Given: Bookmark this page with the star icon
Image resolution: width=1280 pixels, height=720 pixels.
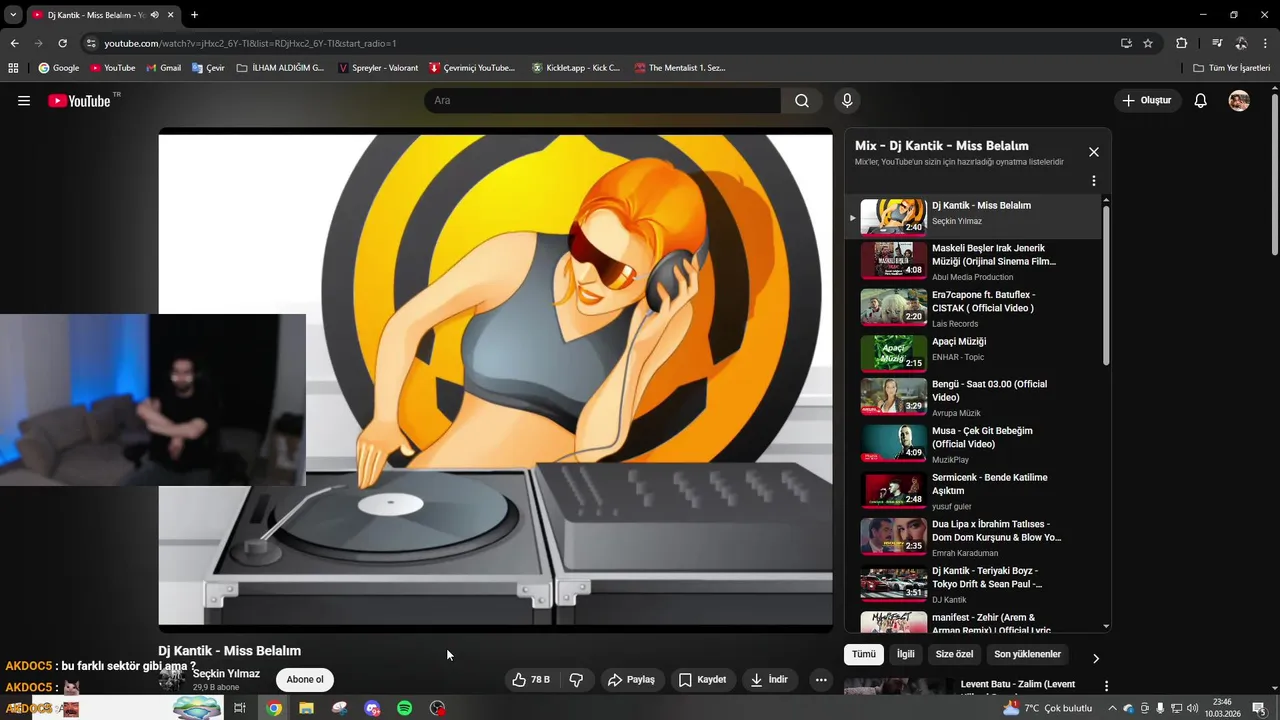Looking at the screenshot, I should click(x=1148, y=43).
